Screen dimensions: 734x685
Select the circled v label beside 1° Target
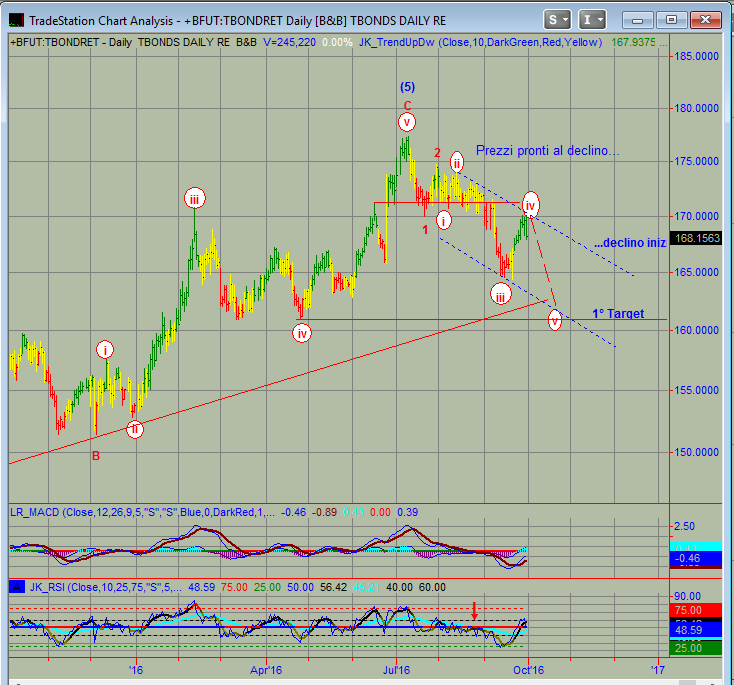click(x=554, y=321)
